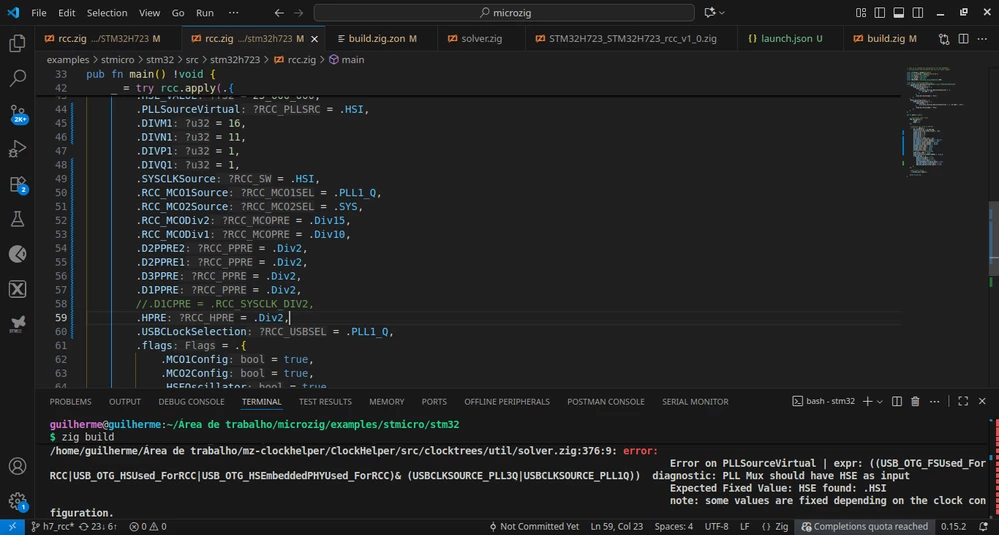Open Copilot chat icon in title bar
This screenshot has height=535, width=999.
pos(710,13)
